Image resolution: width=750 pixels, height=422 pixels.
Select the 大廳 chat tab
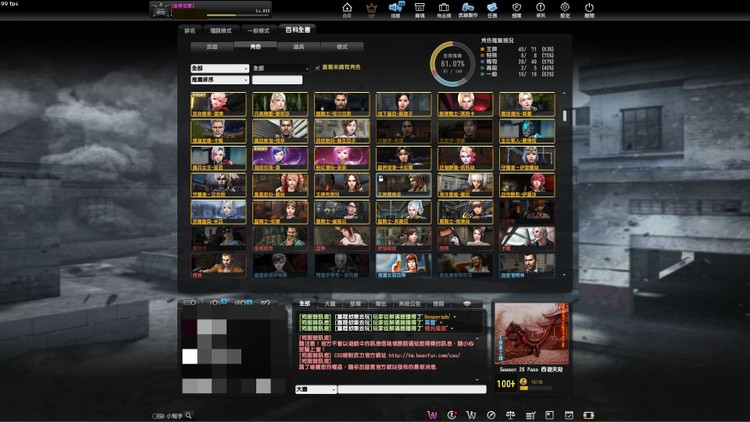click(x=330, y=303)
